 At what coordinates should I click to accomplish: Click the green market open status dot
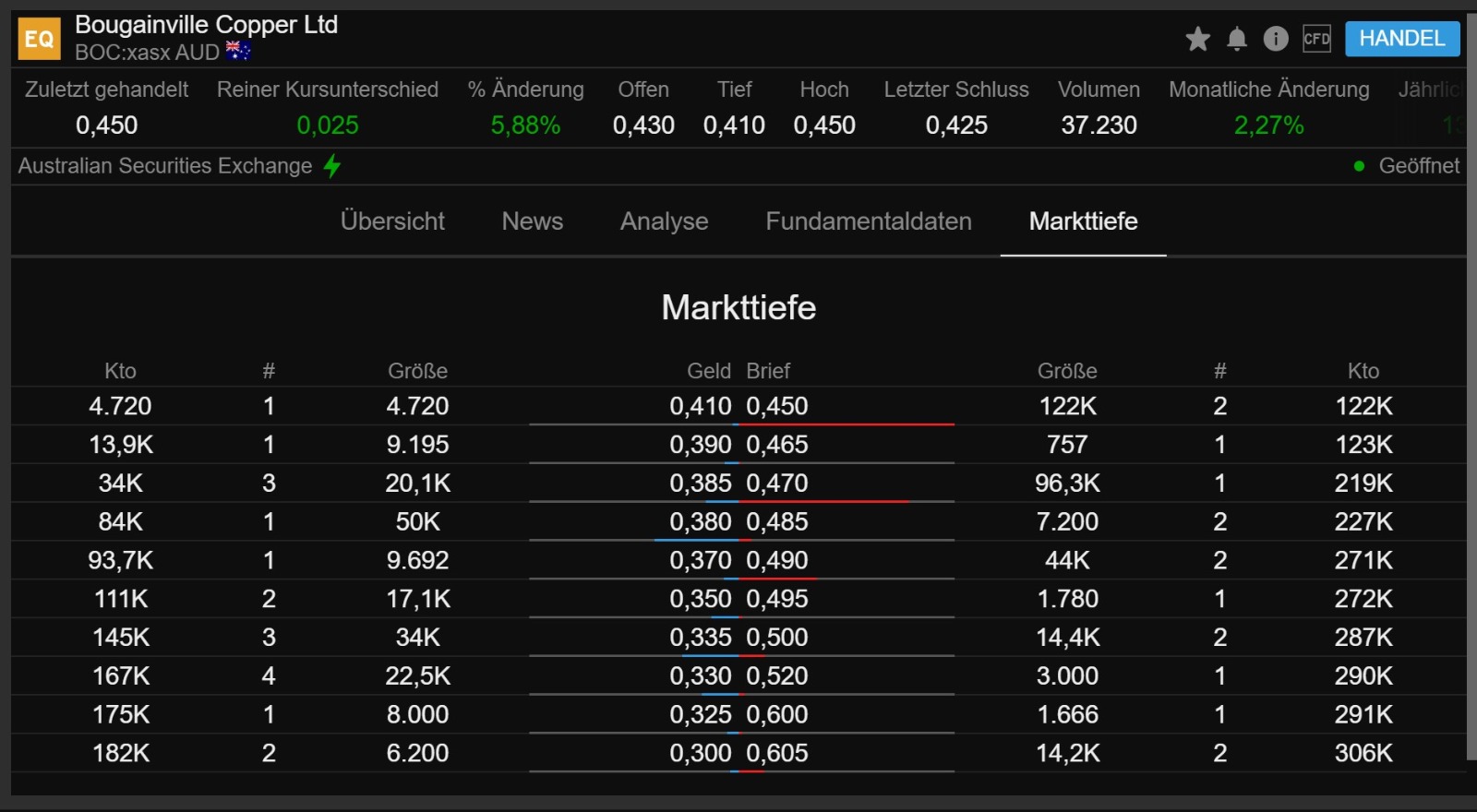1359,166
